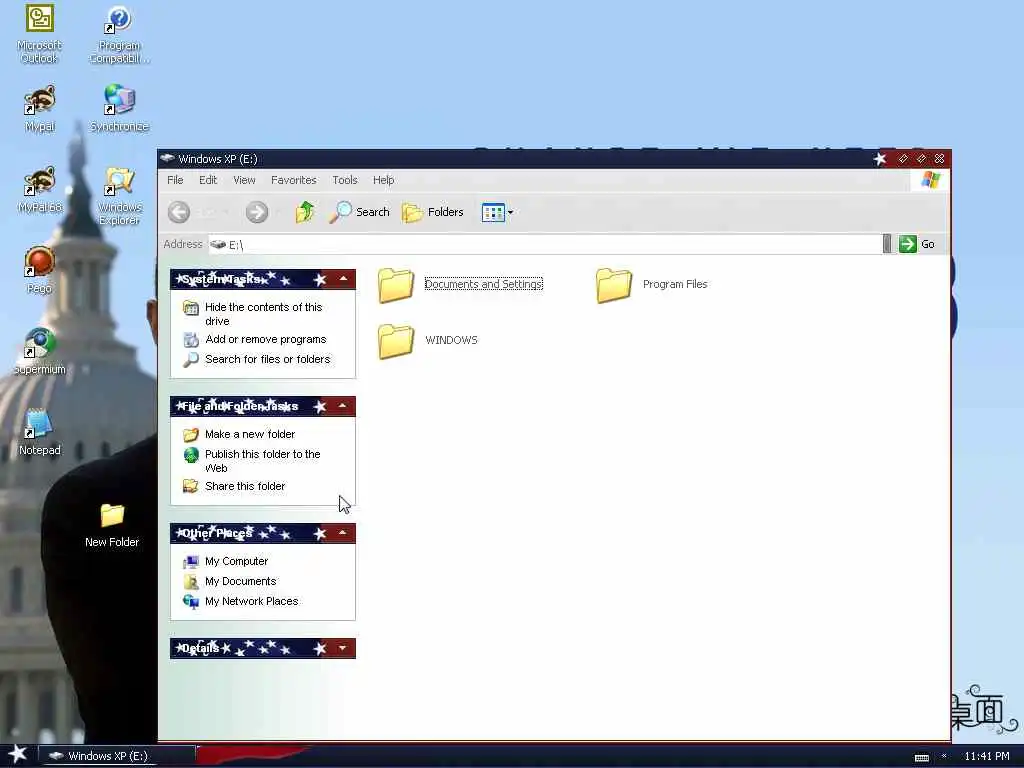The height and width of the screenshot is (768, 1024).
Task: Click the Back navigation button
Action: tap(179, 212)
